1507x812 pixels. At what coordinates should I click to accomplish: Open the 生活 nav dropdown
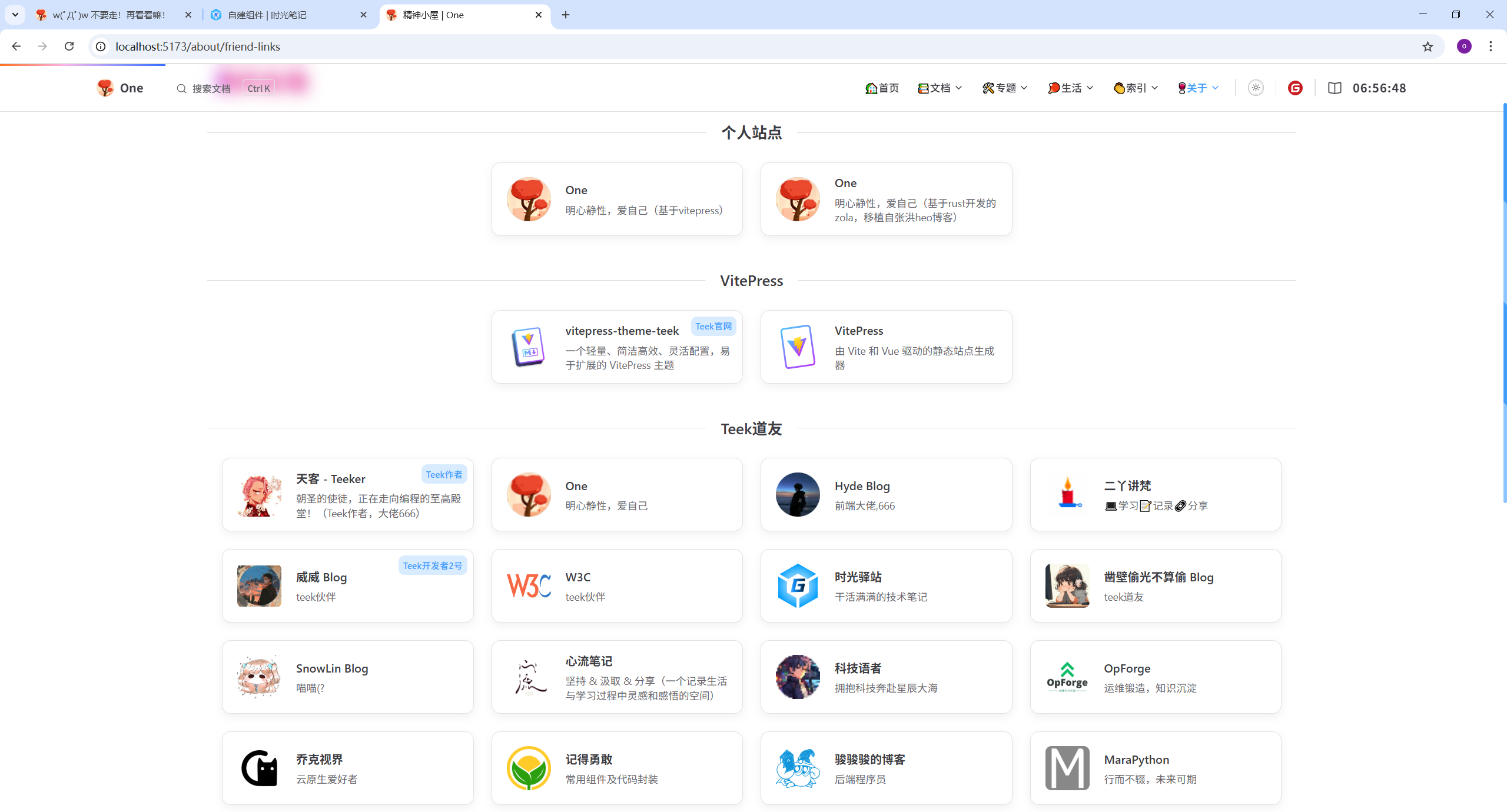[x=1071, y=88]
